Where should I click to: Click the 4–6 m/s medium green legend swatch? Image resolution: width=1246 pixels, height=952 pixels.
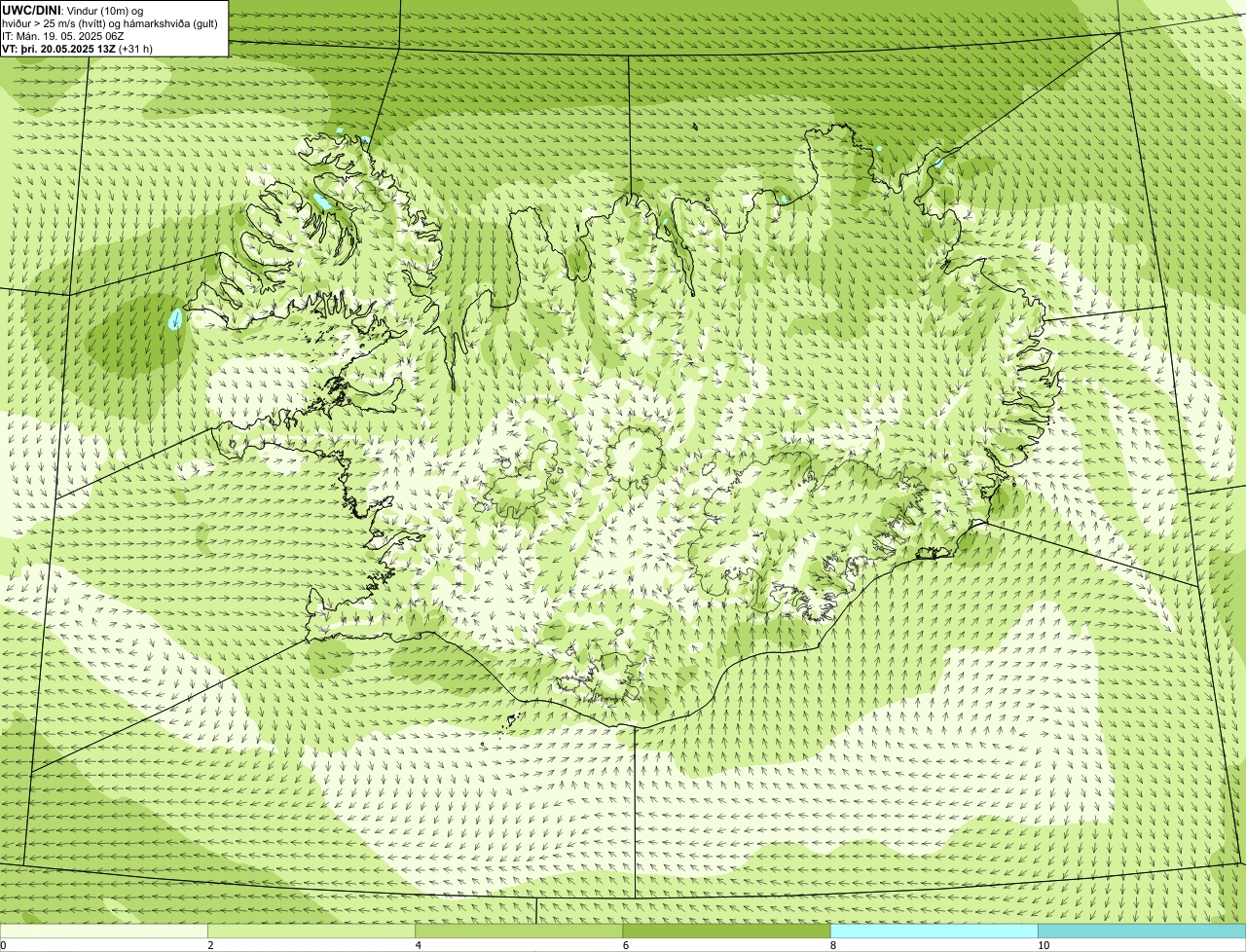tap(519, 932)
